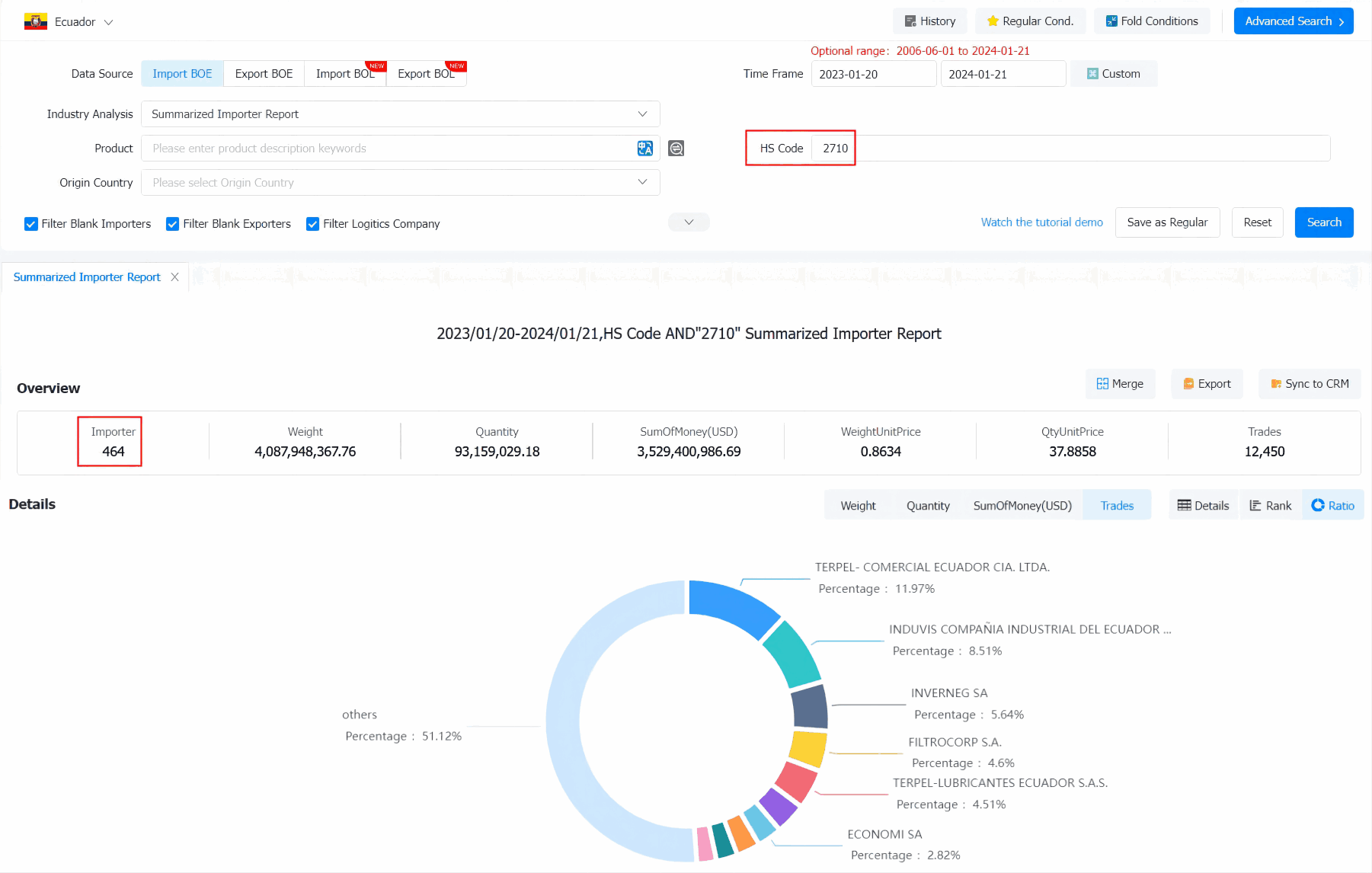This screenshot has width=1372, height=873.
Task: Click the Custom time frame icon
Action: 1092,74
